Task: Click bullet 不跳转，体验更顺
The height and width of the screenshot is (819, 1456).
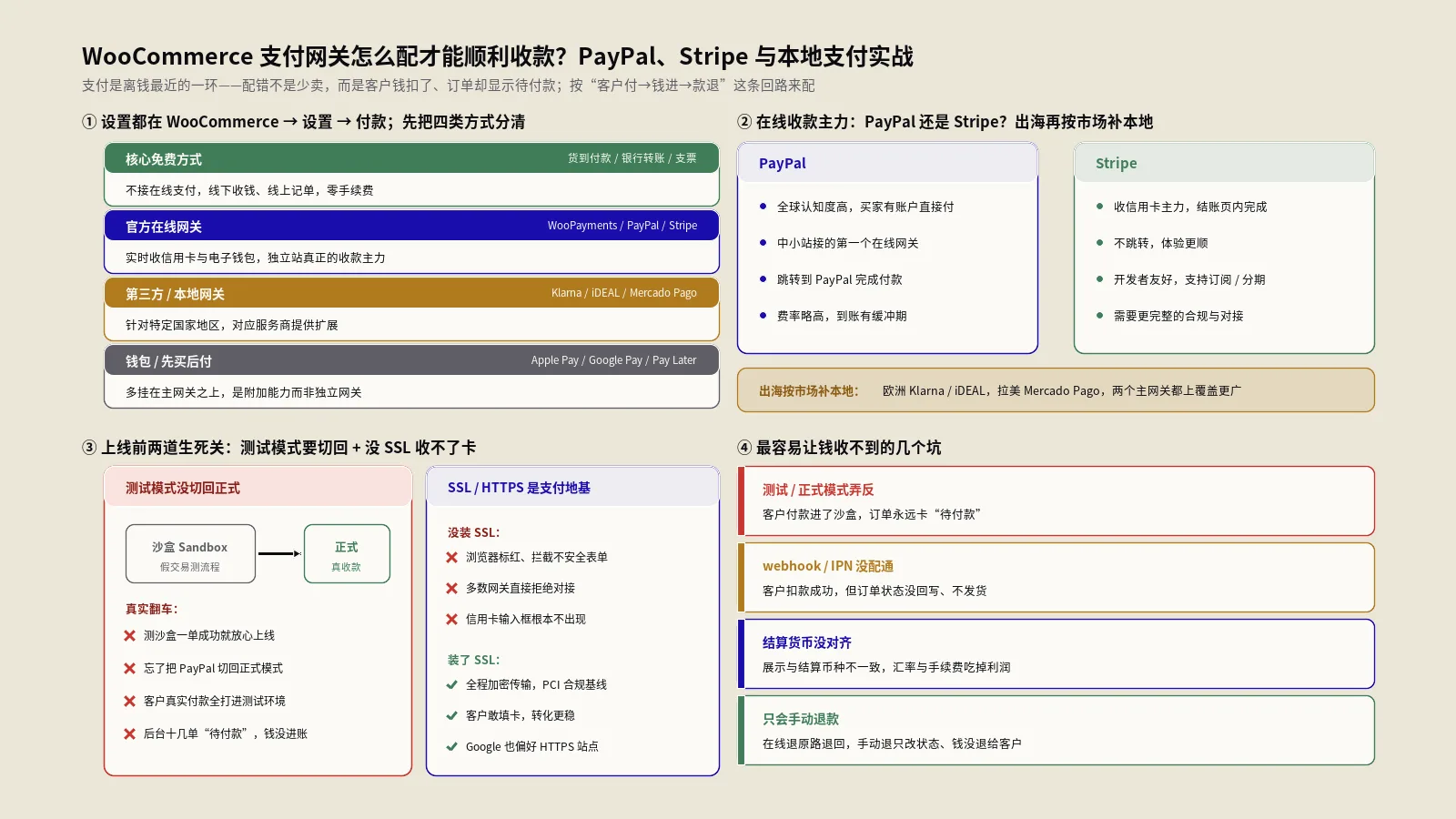Action: [1161, 243]
